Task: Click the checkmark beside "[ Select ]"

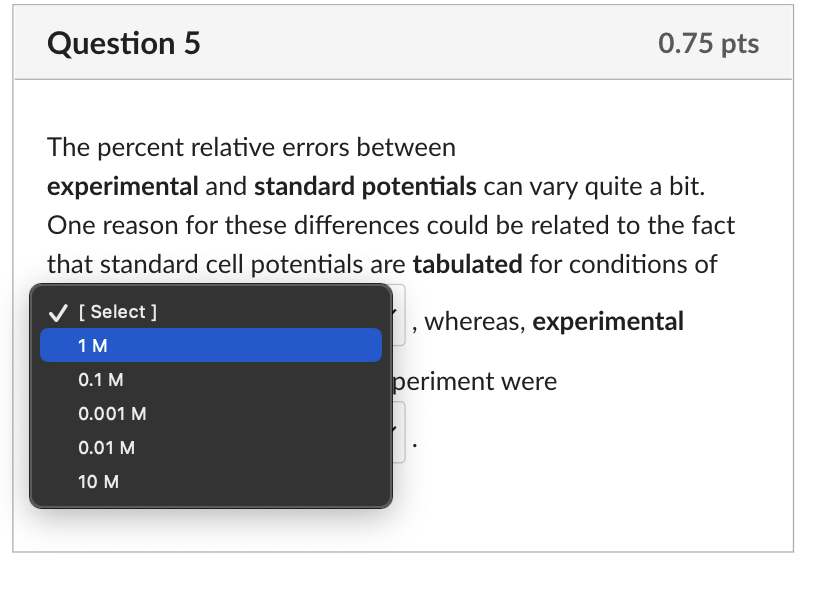Action: click(55, 311)
